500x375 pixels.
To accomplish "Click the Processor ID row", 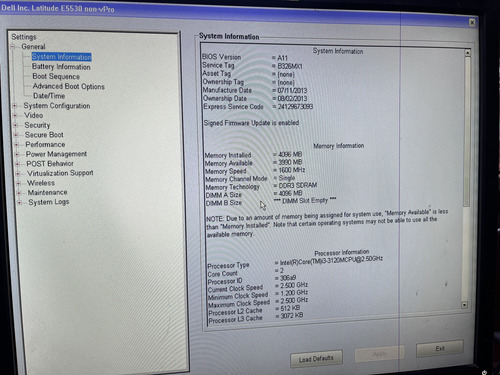I will [x=252, y=280].
